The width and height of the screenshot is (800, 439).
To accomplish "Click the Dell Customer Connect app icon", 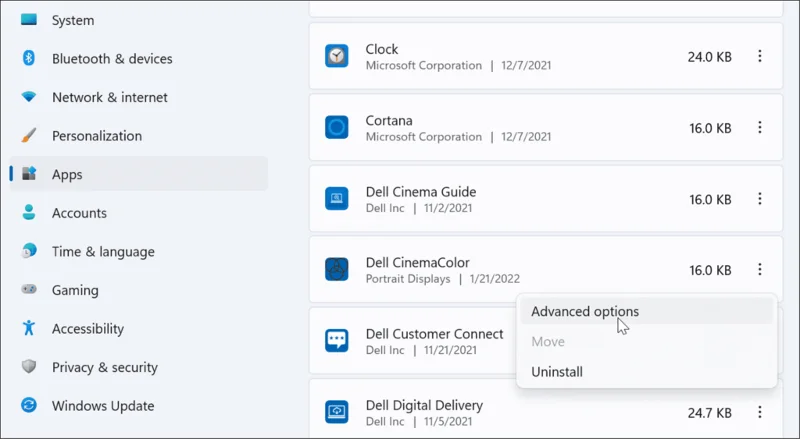I will [x=337, y=341].
